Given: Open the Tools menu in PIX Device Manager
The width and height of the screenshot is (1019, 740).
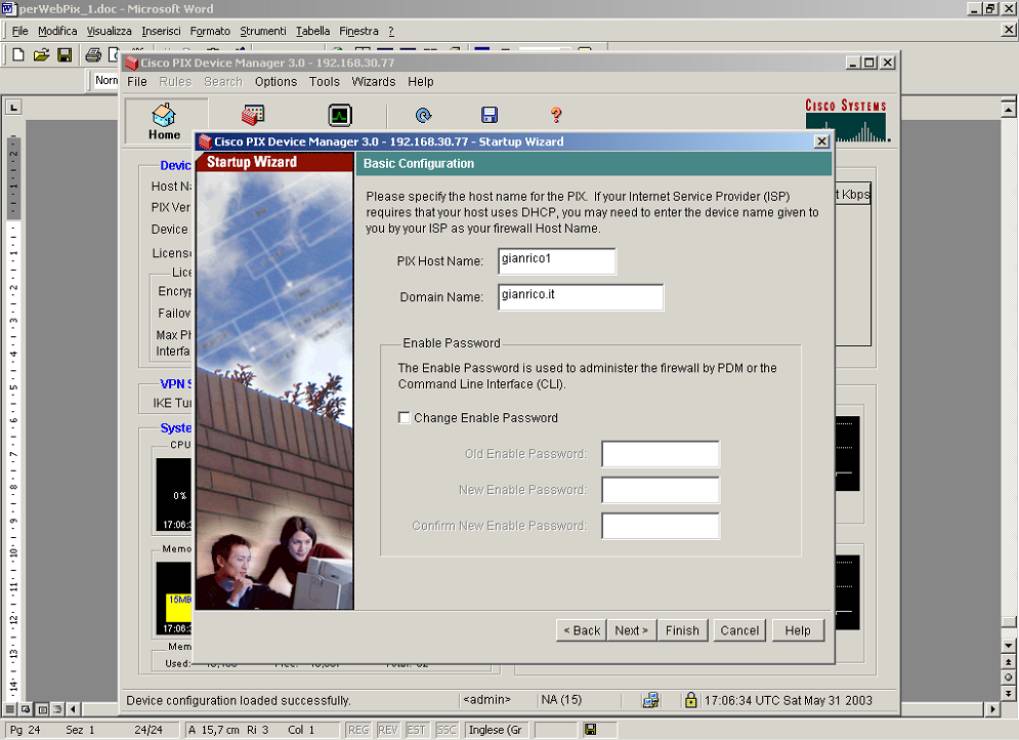Looking at the screenshot, I should click(324, 82).
